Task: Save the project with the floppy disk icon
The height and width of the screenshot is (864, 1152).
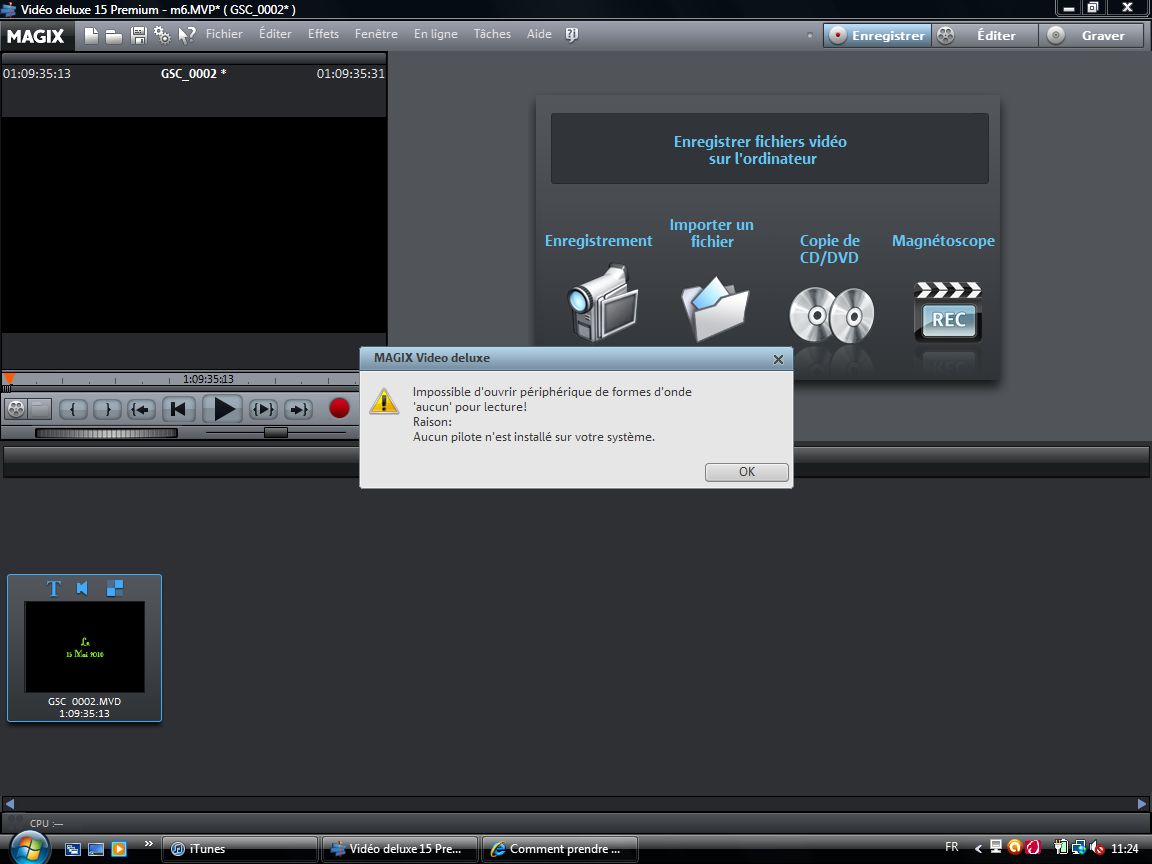Action: coord(139,35)
